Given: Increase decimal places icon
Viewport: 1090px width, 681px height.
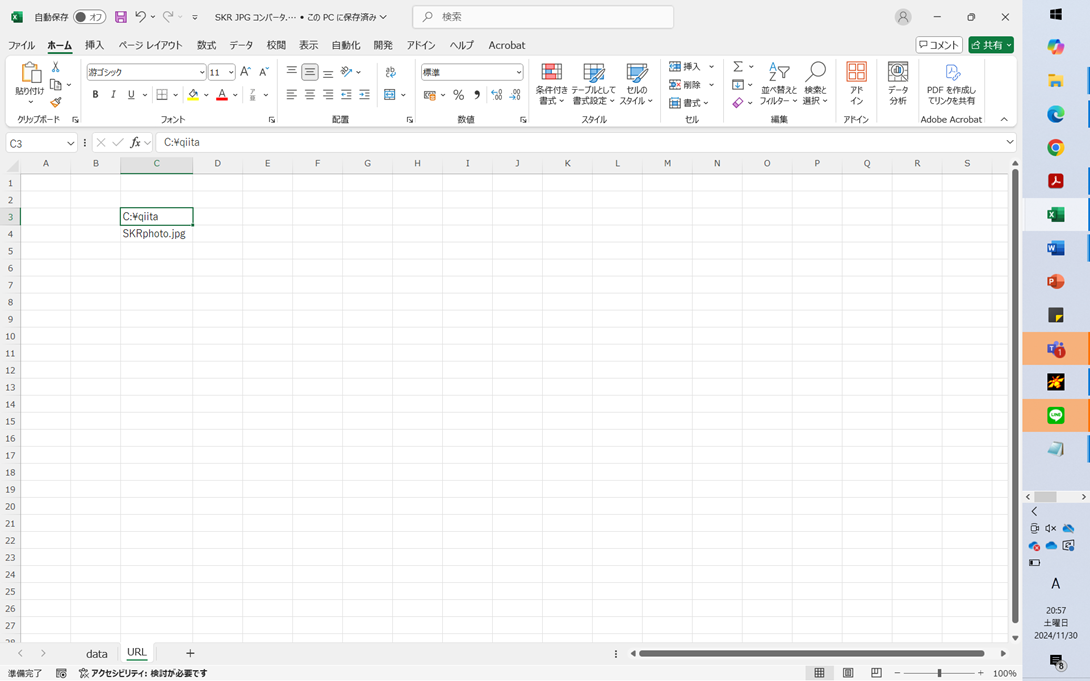Looking at the screenshot, I should [496, 95].
